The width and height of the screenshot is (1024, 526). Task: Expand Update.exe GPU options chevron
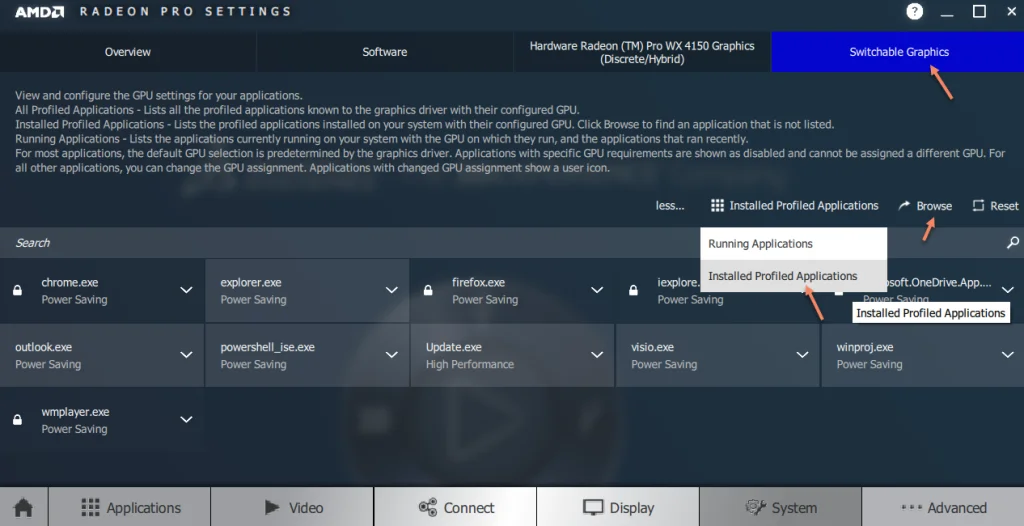pos(596,355)
